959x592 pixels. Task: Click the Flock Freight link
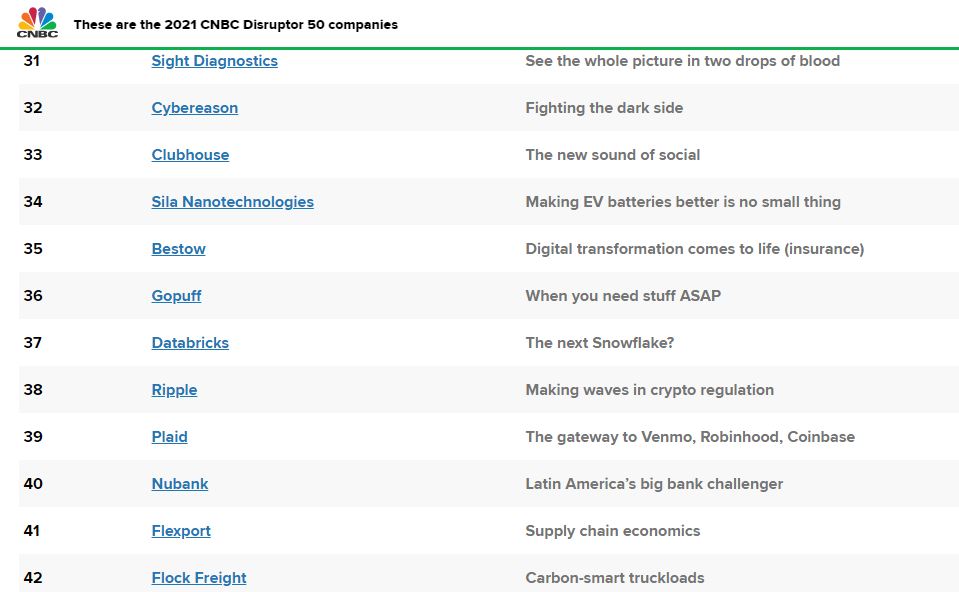tap(199, 578)
